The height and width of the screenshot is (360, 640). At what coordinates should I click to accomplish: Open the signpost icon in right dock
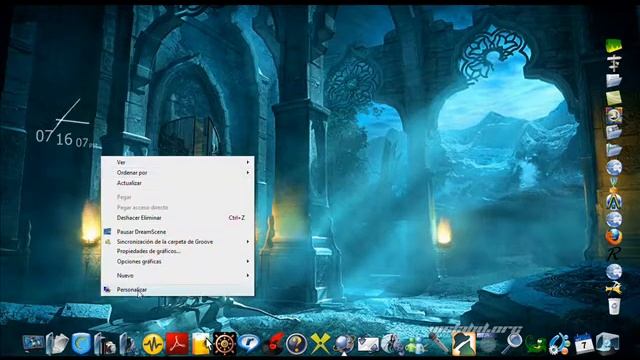(613, 63)
